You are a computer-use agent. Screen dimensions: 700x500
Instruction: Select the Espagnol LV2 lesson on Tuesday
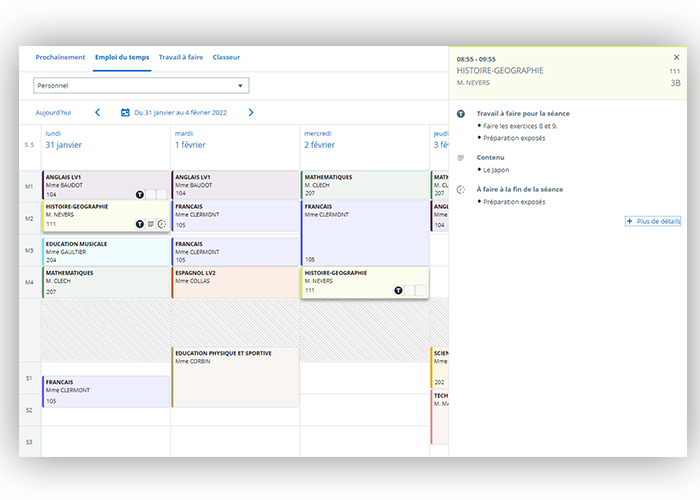point(235,282)
